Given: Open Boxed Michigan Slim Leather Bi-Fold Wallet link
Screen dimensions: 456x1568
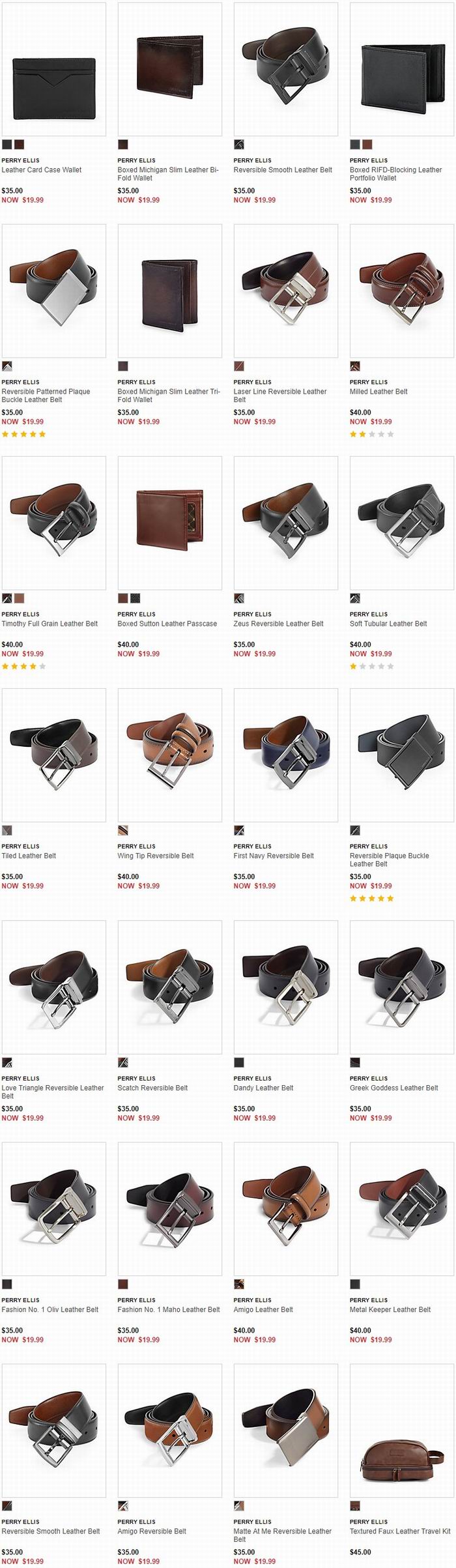Looking at the screenshot, I should [x=168, y=174].
